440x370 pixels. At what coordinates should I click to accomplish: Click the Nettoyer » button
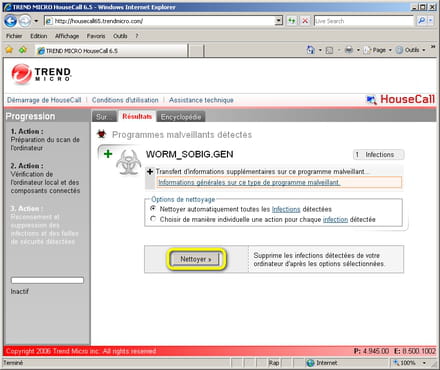click(196, 259)
